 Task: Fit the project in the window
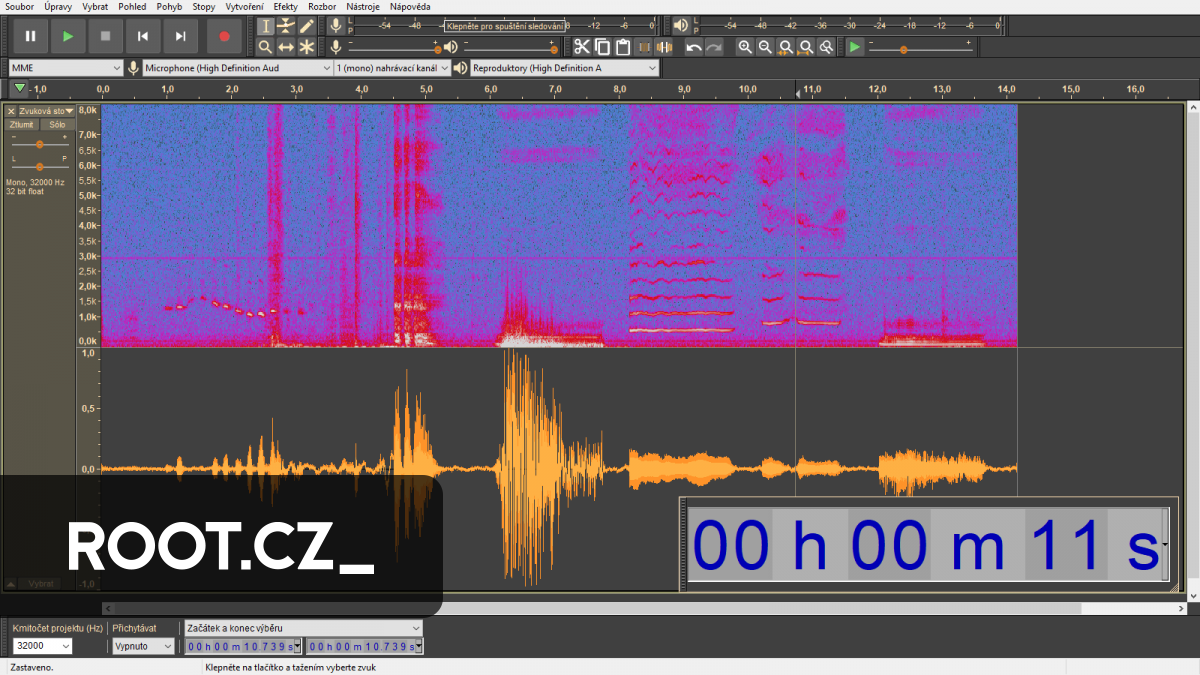pyautogui.click(x=808, y=47)
